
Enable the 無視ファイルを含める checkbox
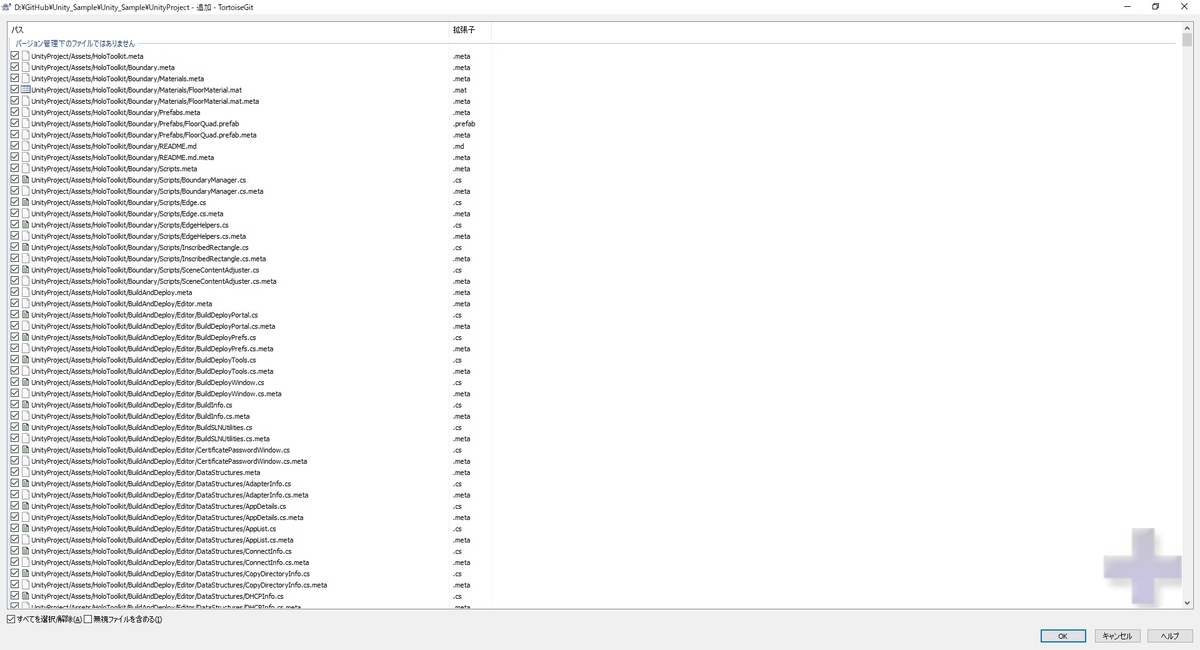click(88, 620)
